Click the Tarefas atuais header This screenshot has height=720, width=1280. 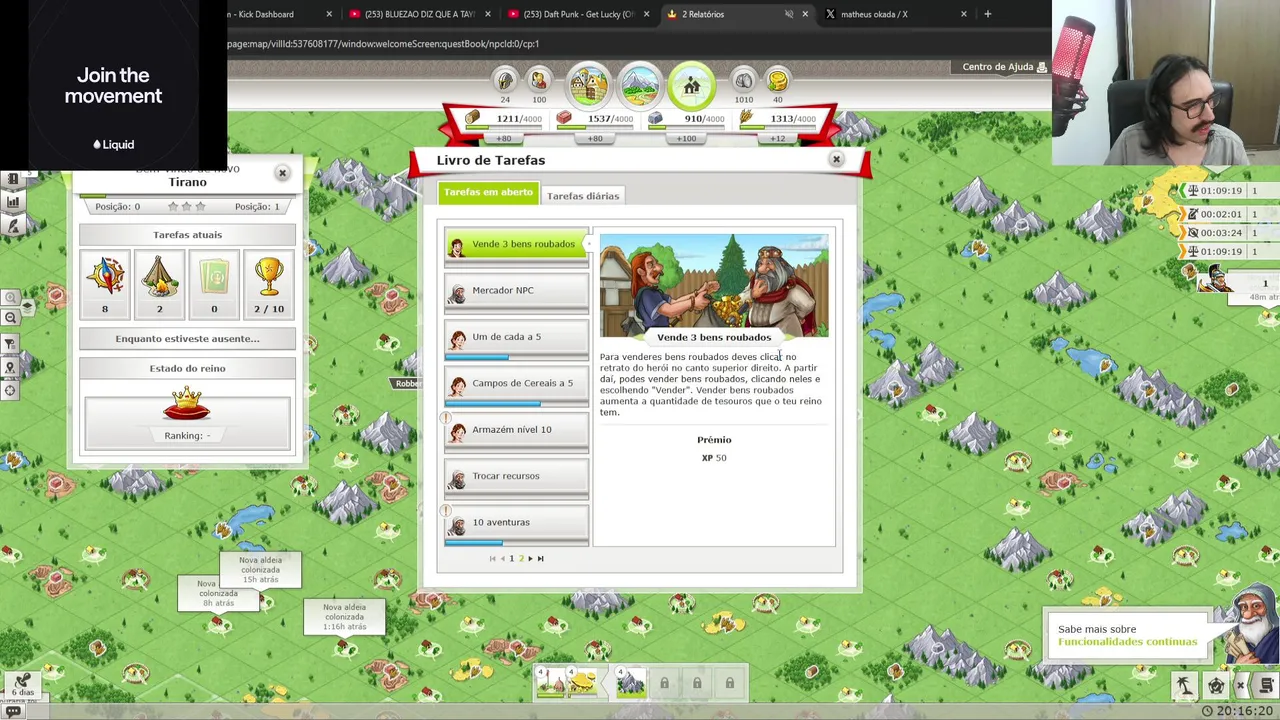(187, 234)
